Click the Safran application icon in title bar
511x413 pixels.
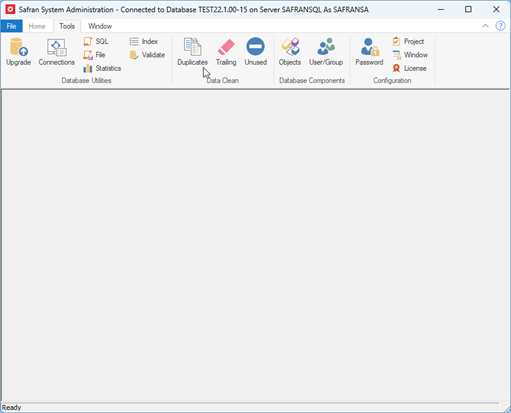click(10, 9)
